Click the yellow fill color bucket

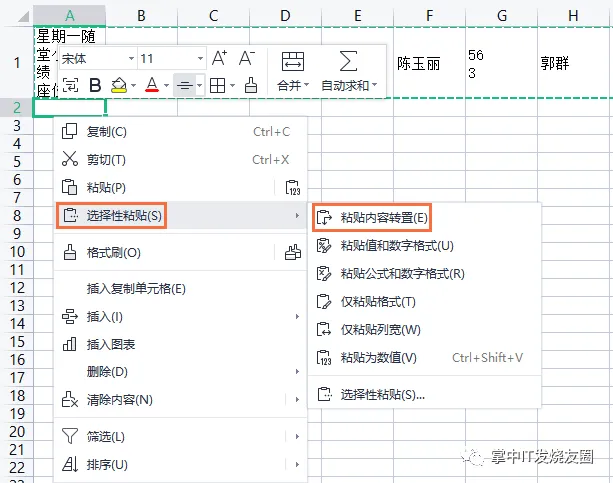click(x=120, y=85)
